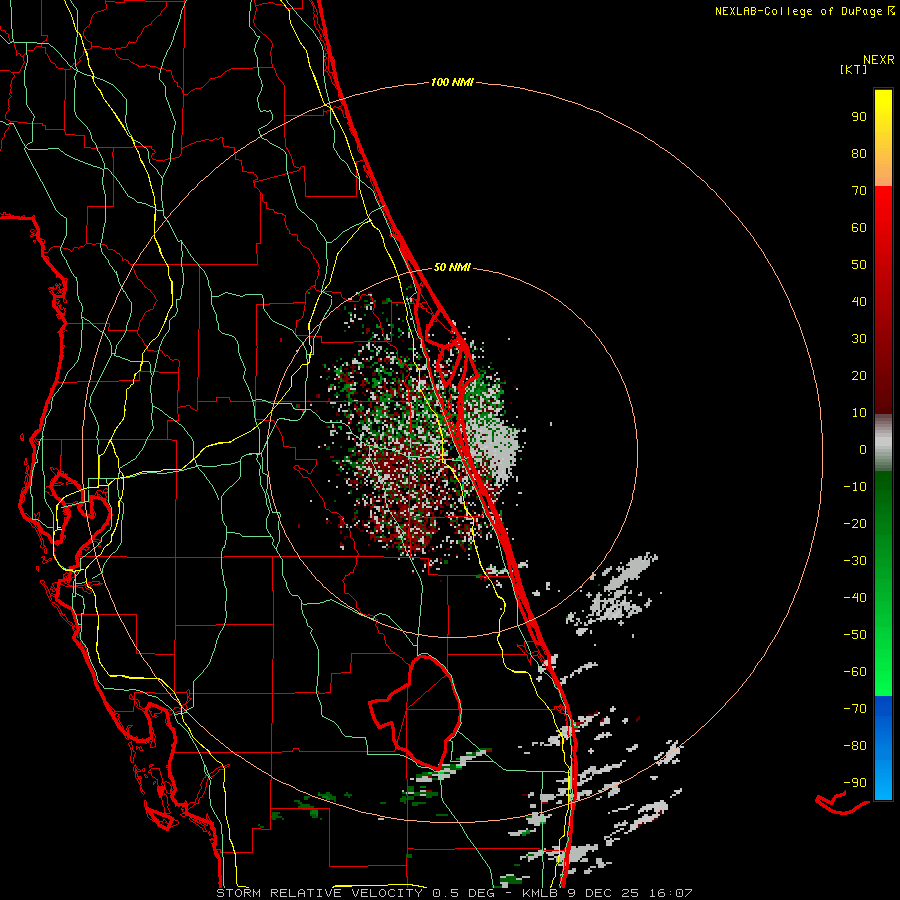The image size is (900, 900).
Task: Click the -50 value on velocity scale
Action: (x=855, y=634)
